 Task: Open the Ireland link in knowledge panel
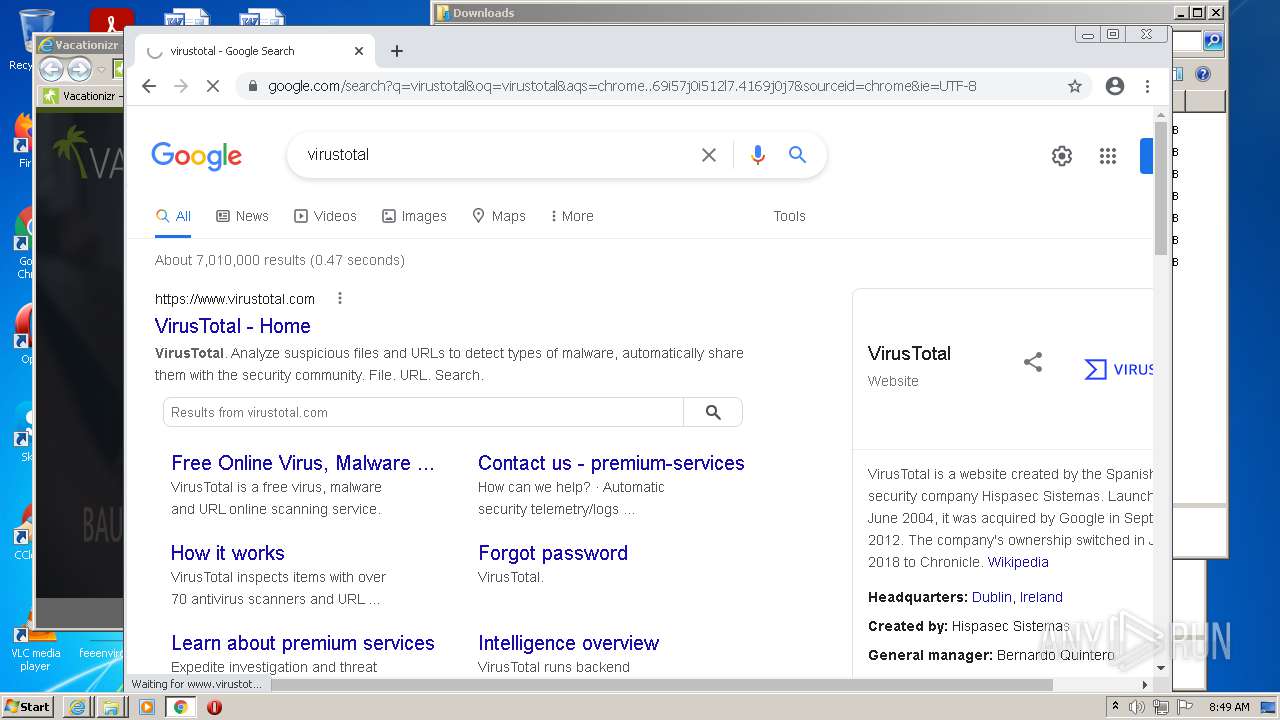(x=1041, y=597)
